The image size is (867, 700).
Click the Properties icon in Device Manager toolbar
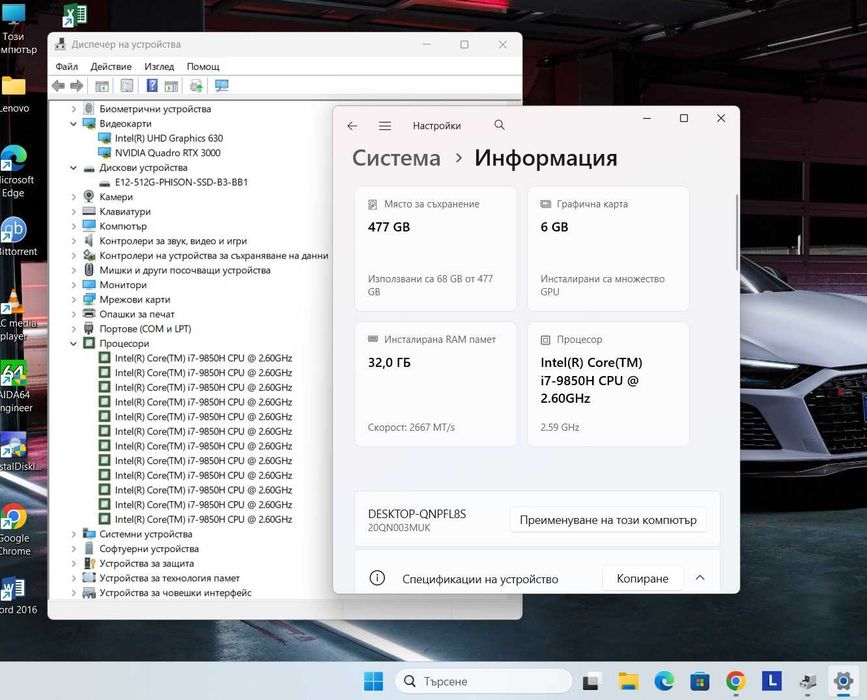[x=127, y=86]
